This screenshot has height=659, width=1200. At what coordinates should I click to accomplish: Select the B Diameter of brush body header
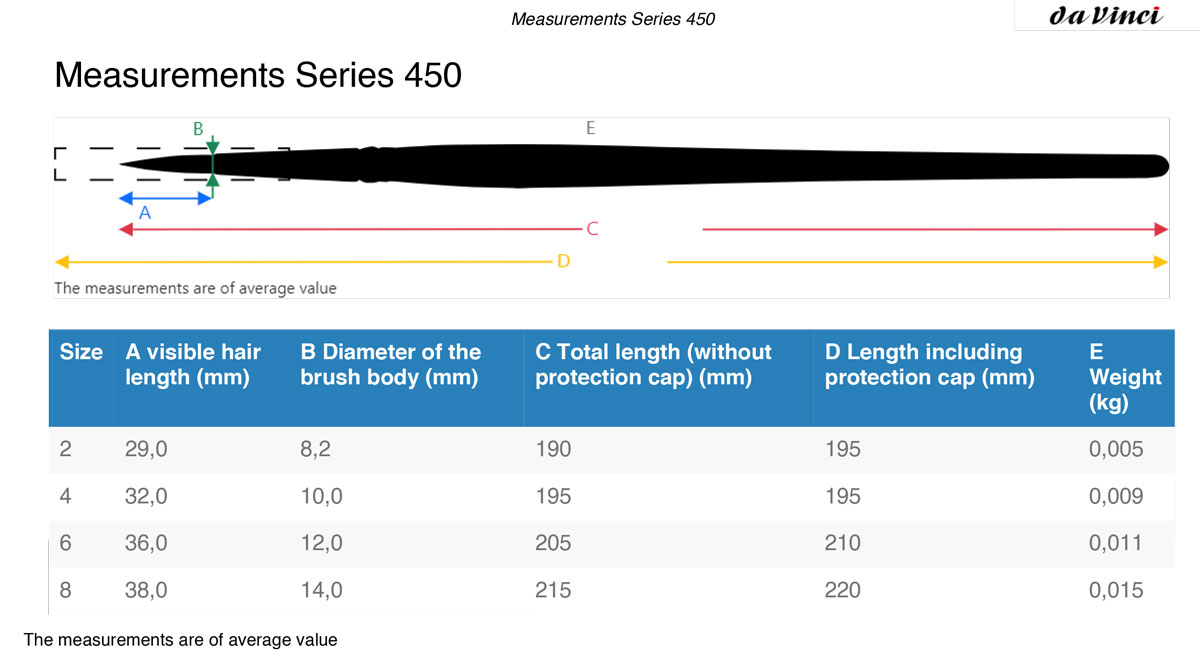[x=391, y=365]
